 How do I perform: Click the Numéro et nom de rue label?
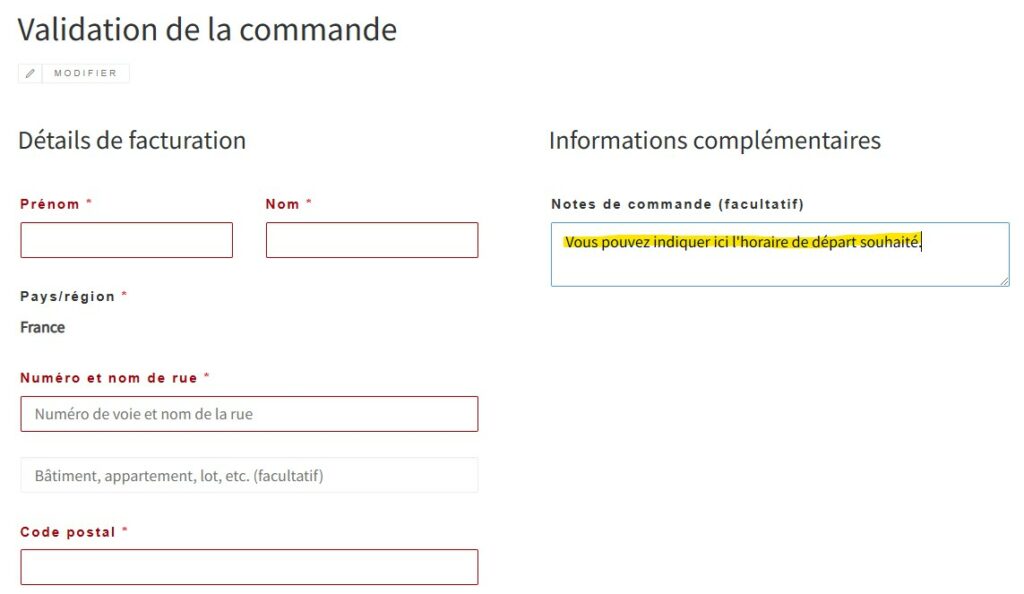[x=108, y=378]
